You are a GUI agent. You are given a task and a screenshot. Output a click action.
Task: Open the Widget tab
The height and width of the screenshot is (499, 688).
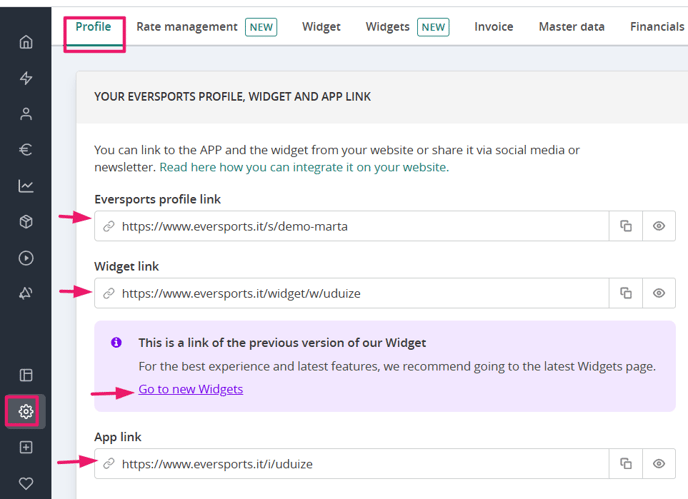pyautogui.click(x=321, y=27)
